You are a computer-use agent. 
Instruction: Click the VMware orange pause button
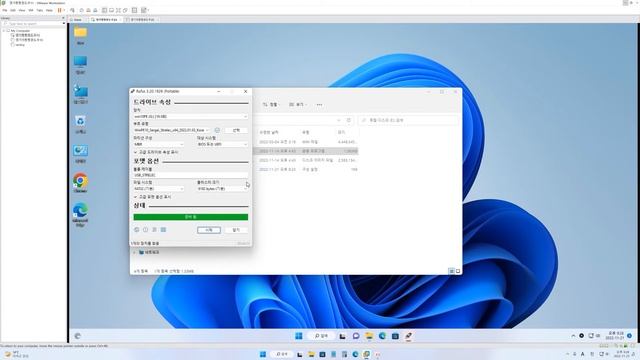tap(60, 10)
